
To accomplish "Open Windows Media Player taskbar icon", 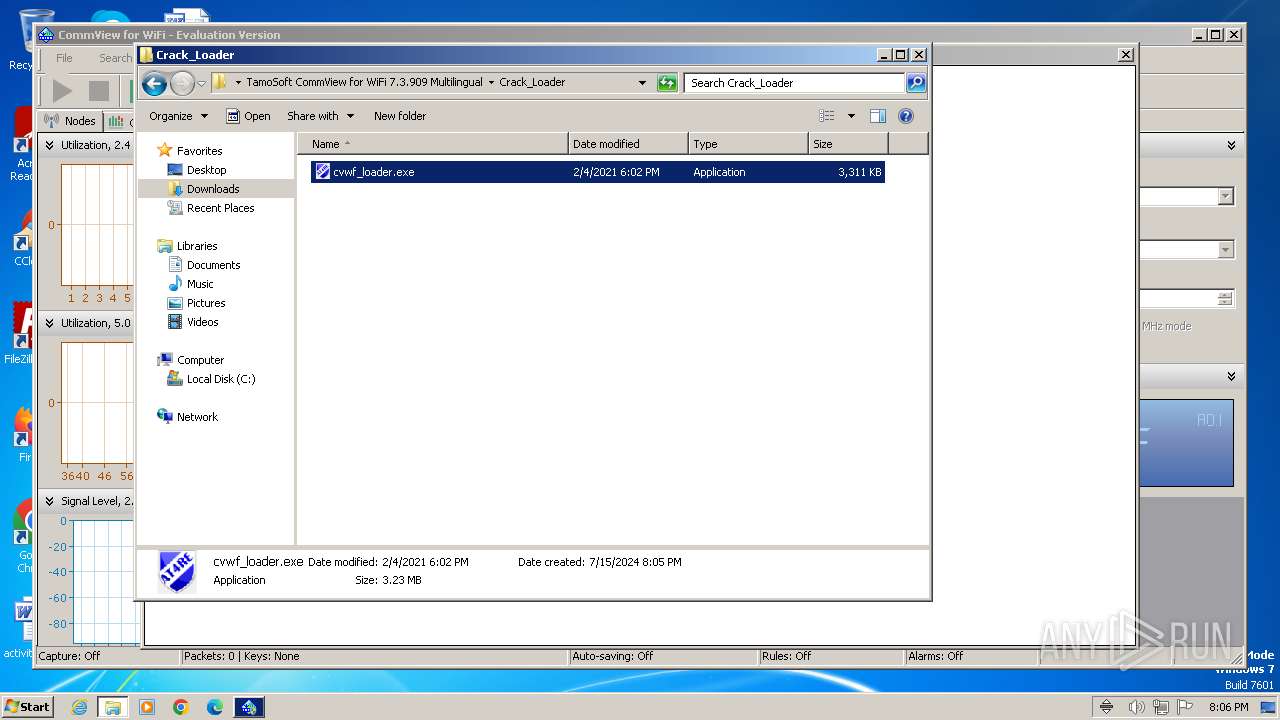I will tap(147, 707).
